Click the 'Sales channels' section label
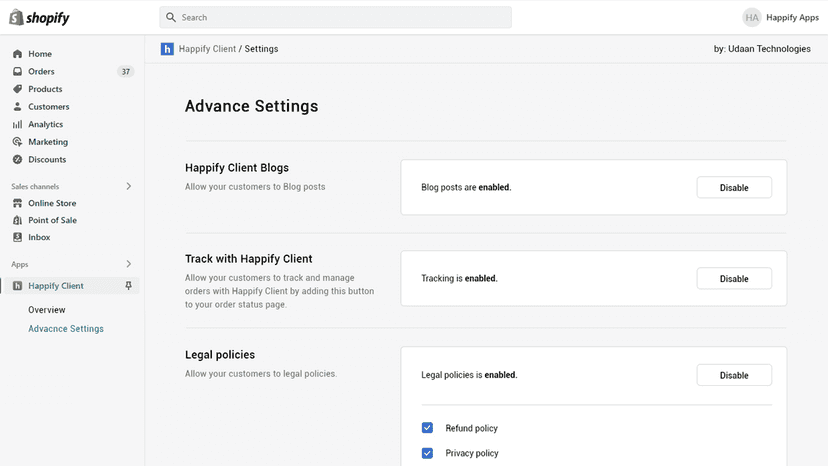The height and width of the screenshot is (466, 828). point(35,187)
